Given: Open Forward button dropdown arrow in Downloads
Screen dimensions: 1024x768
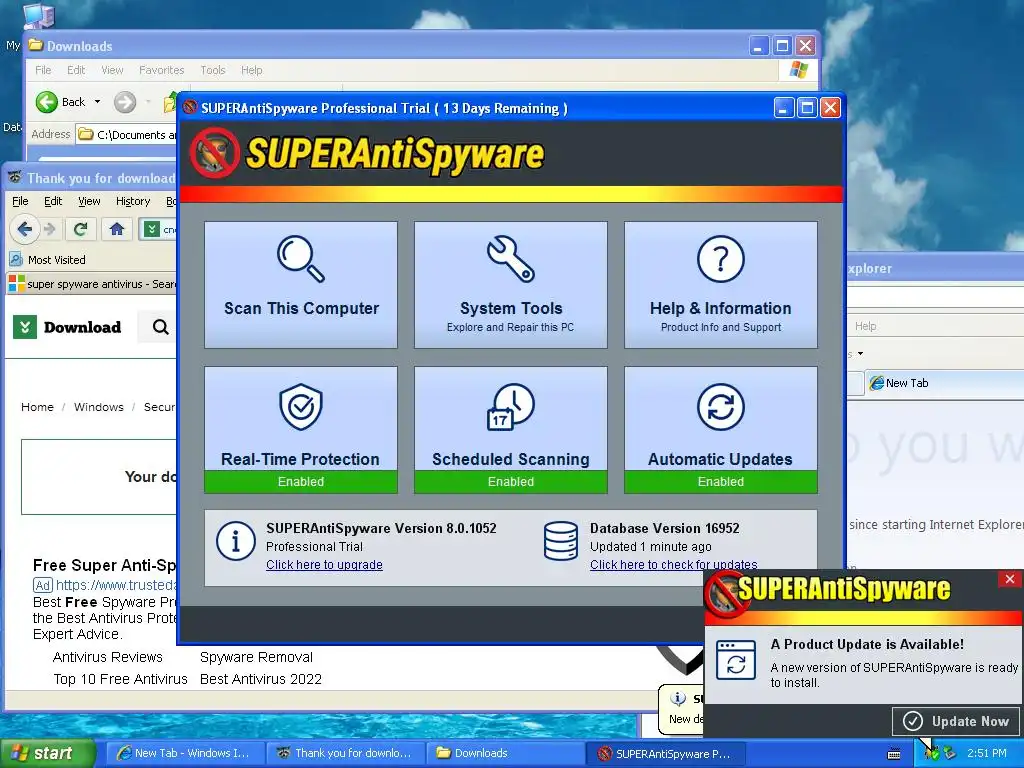Looking at the screenshot, I should point(148,102).
